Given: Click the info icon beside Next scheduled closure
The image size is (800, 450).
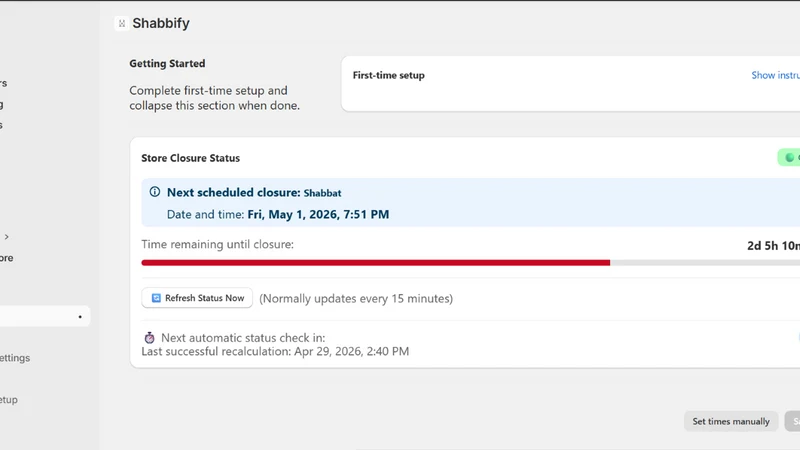Looking at the screenshot, I should 155,192.
